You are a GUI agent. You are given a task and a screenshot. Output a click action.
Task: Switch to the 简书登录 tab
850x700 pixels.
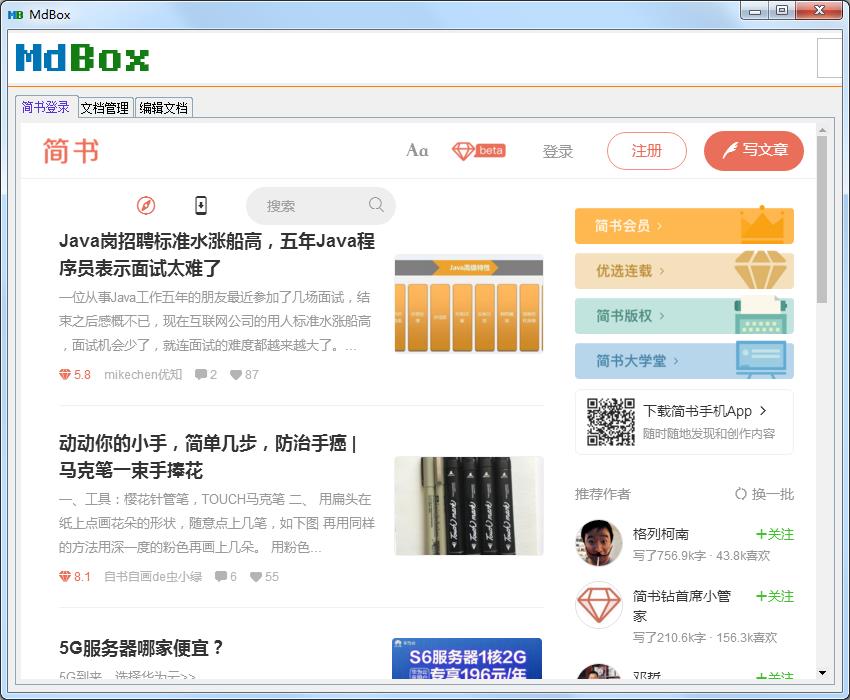pos(46,107)
